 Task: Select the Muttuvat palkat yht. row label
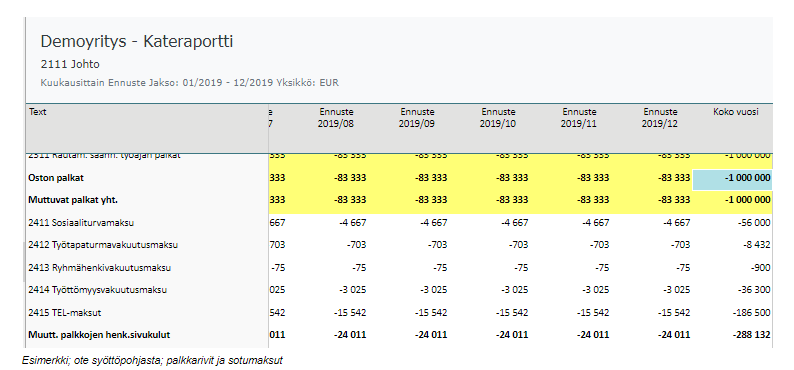click(x=73, y=200)
